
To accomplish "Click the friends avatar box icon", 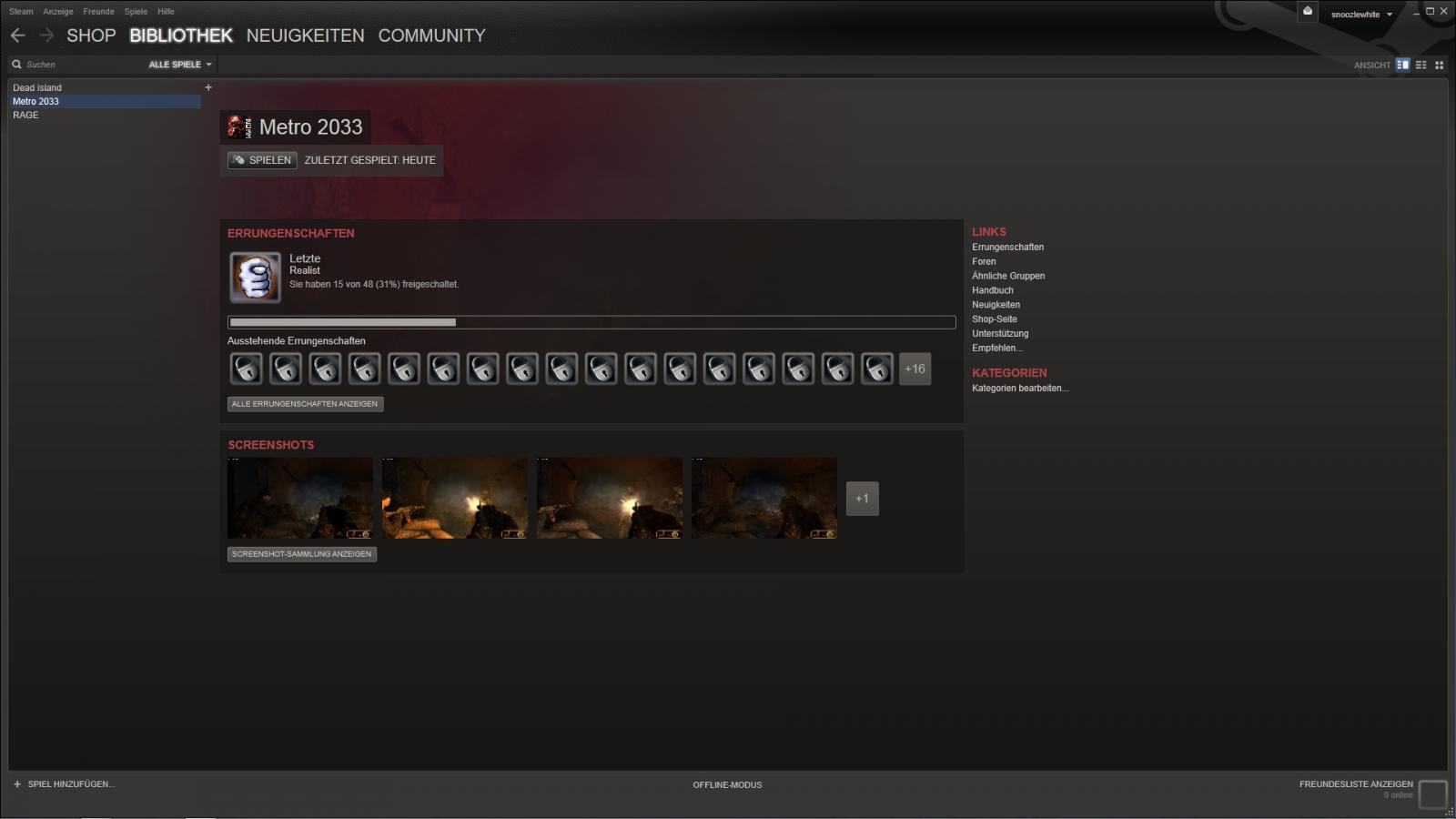I will [1432, 794].
